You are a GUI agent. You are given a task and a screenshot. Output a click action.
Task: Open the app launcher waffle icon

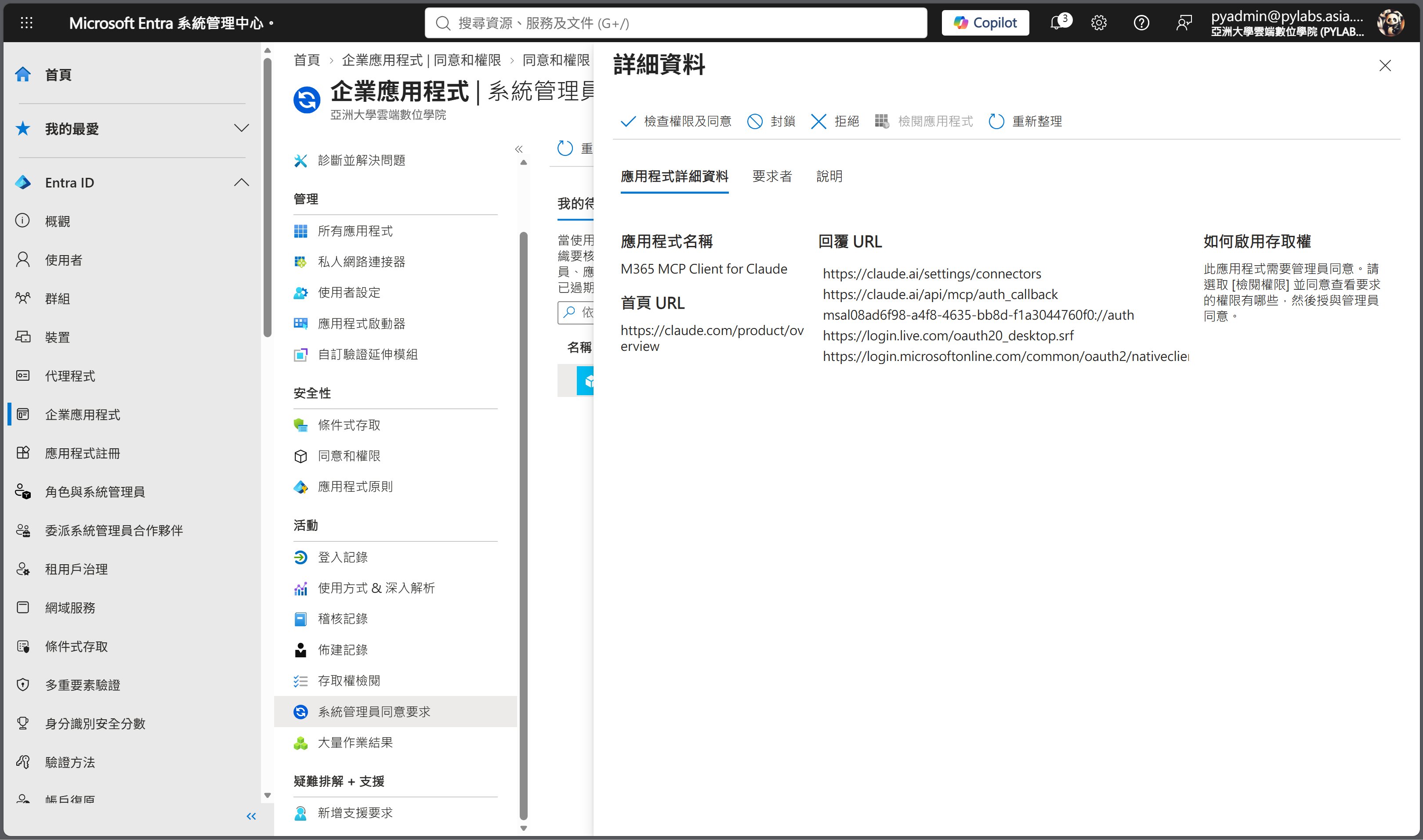[x=27, y=23]
